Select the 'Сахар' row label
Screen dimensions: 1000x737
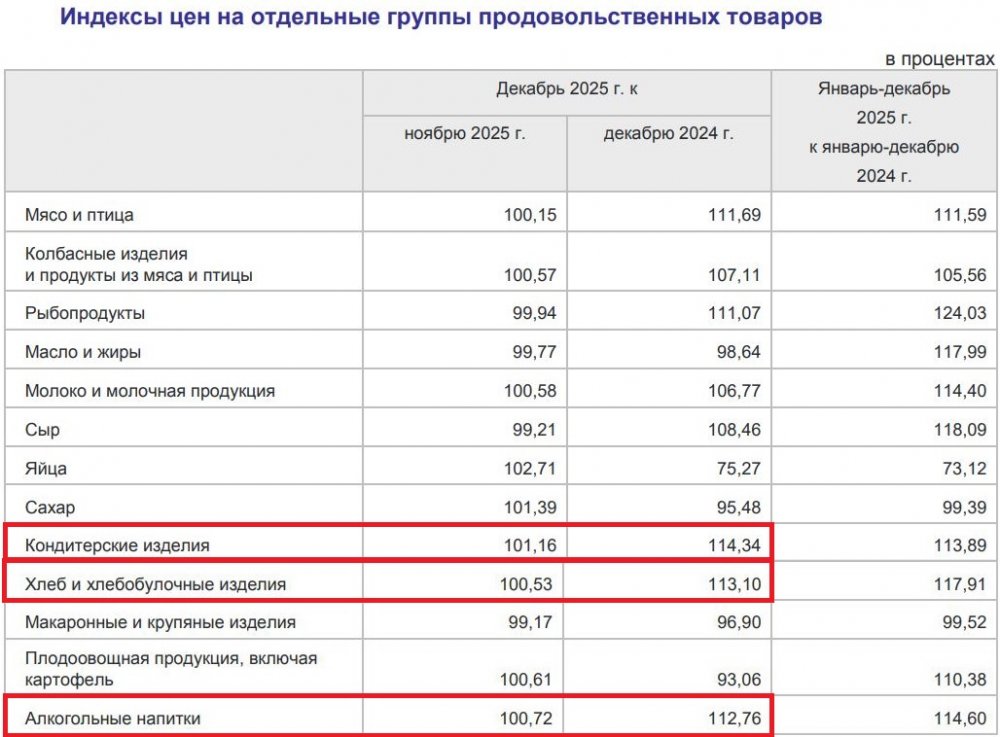click(50, 507)
